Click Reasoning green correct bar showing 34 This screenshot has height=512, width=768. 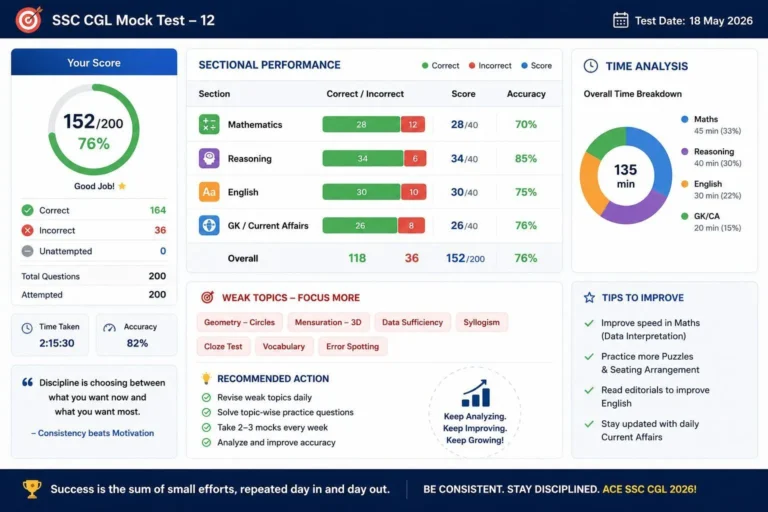(x=363, y=158)
